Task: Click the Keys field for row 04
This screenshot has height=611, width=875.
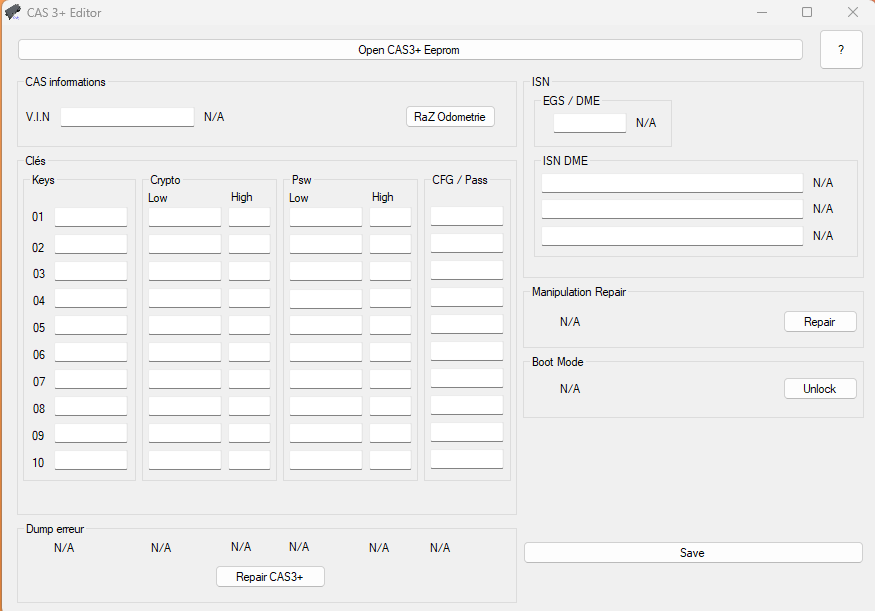Action: coord(91,298)
